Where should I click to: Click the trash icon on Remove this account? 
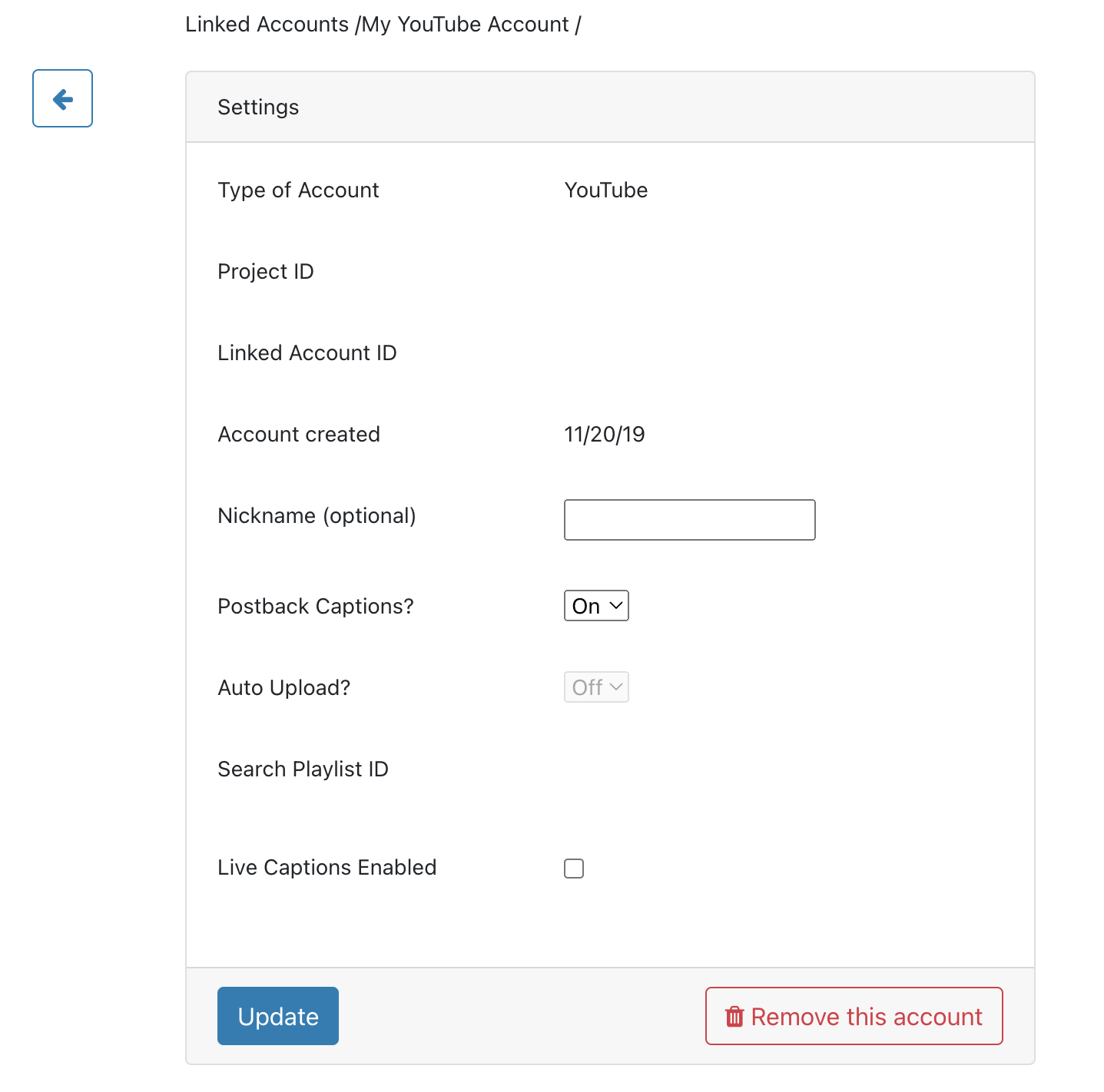[734, 1017]
